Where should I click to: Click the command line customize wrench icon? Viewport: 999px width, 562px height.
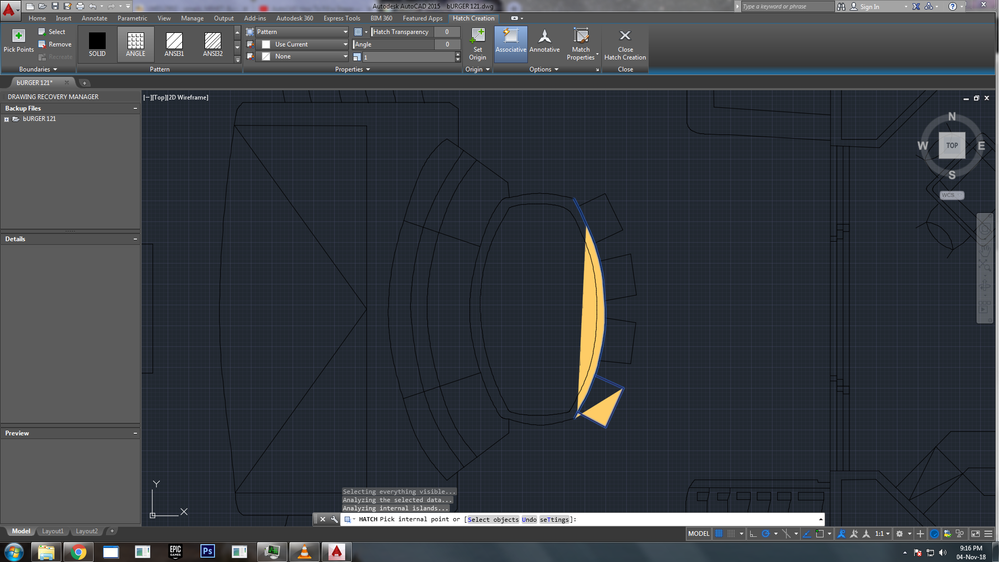click(334, 519)
